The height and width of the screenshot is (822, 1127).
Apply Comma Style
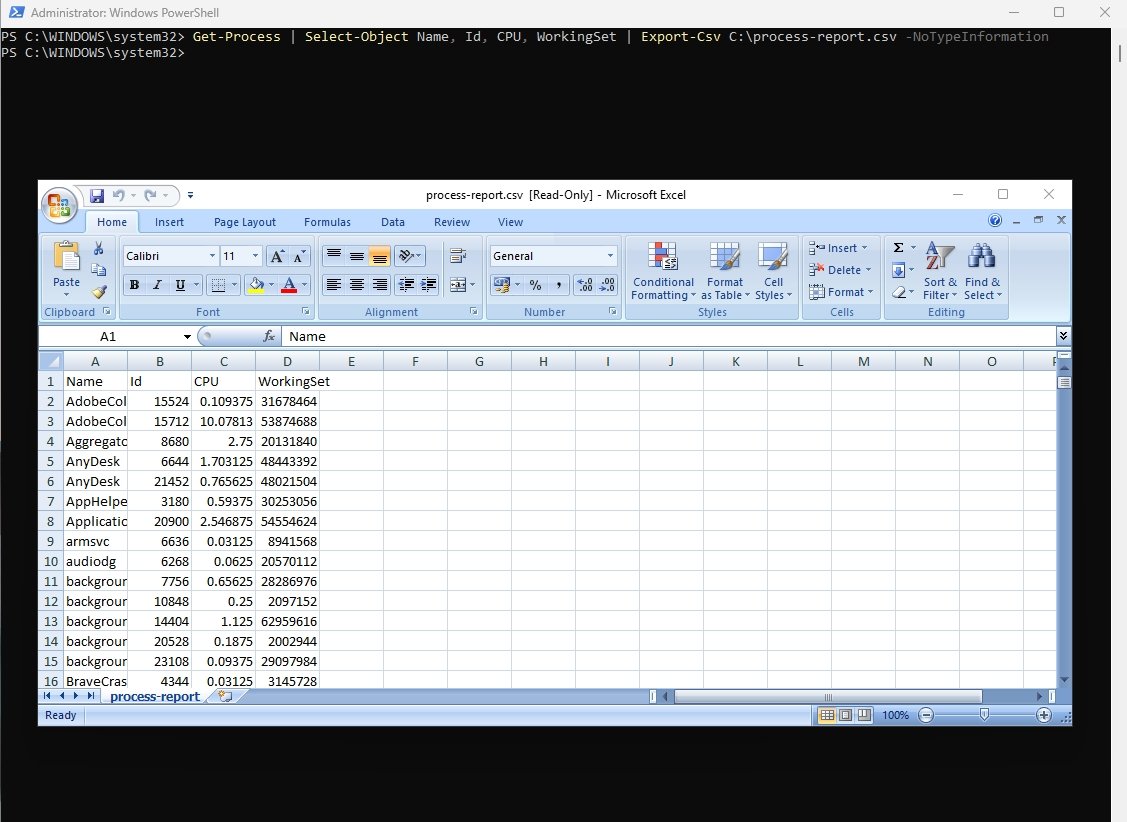558,285
